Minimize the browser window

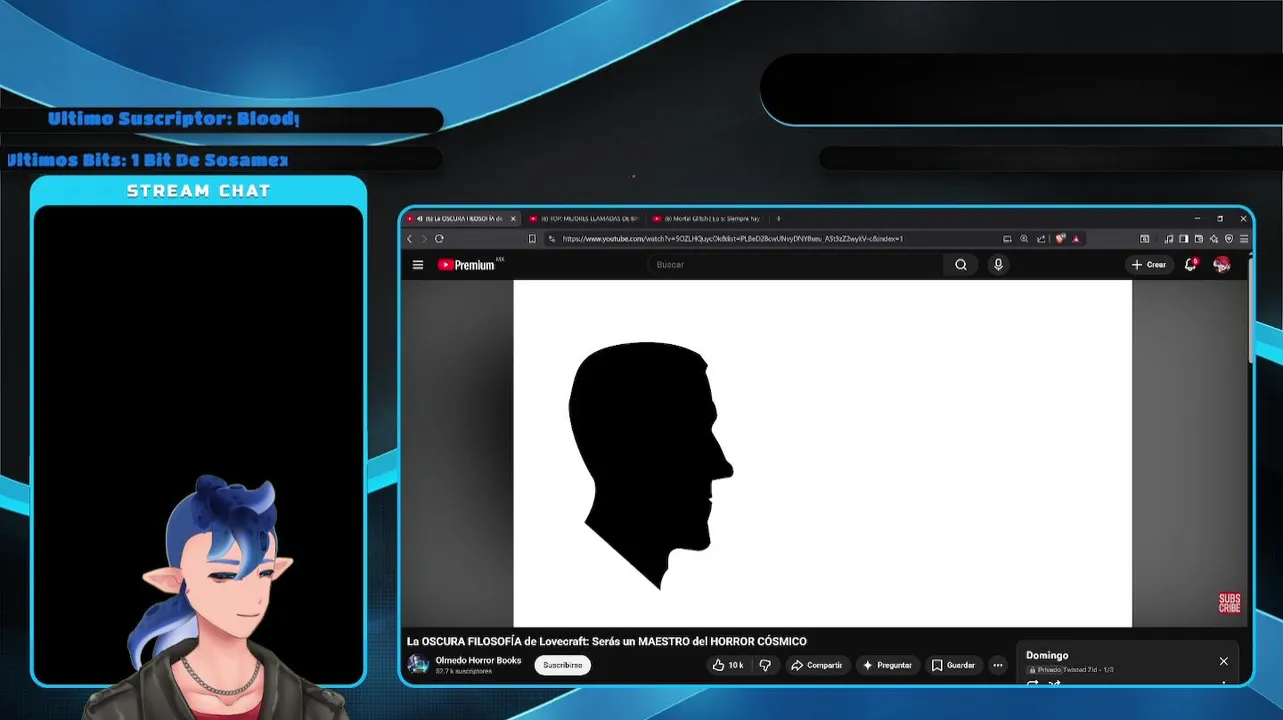pyautogui.click(x=1197, y=218)
